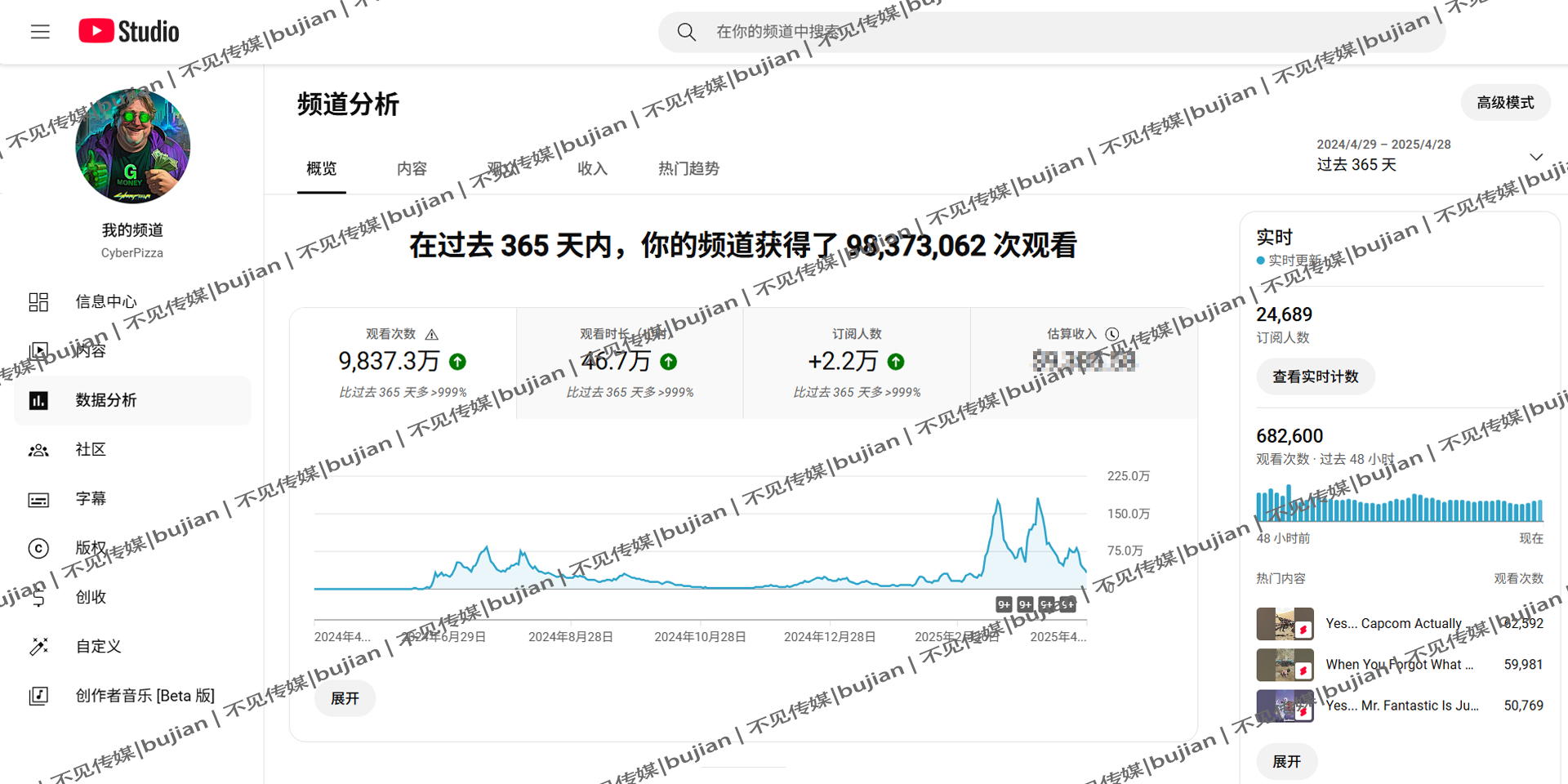
Task: Switch to the 内容 tab
Action: [x=412, y=169]
